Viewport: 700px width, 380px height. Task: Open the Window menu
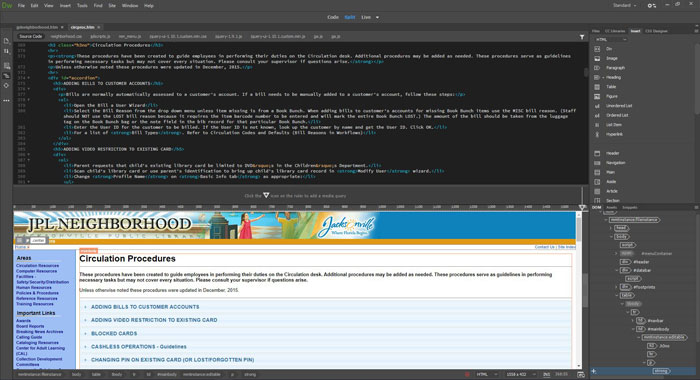click(130, 6)
